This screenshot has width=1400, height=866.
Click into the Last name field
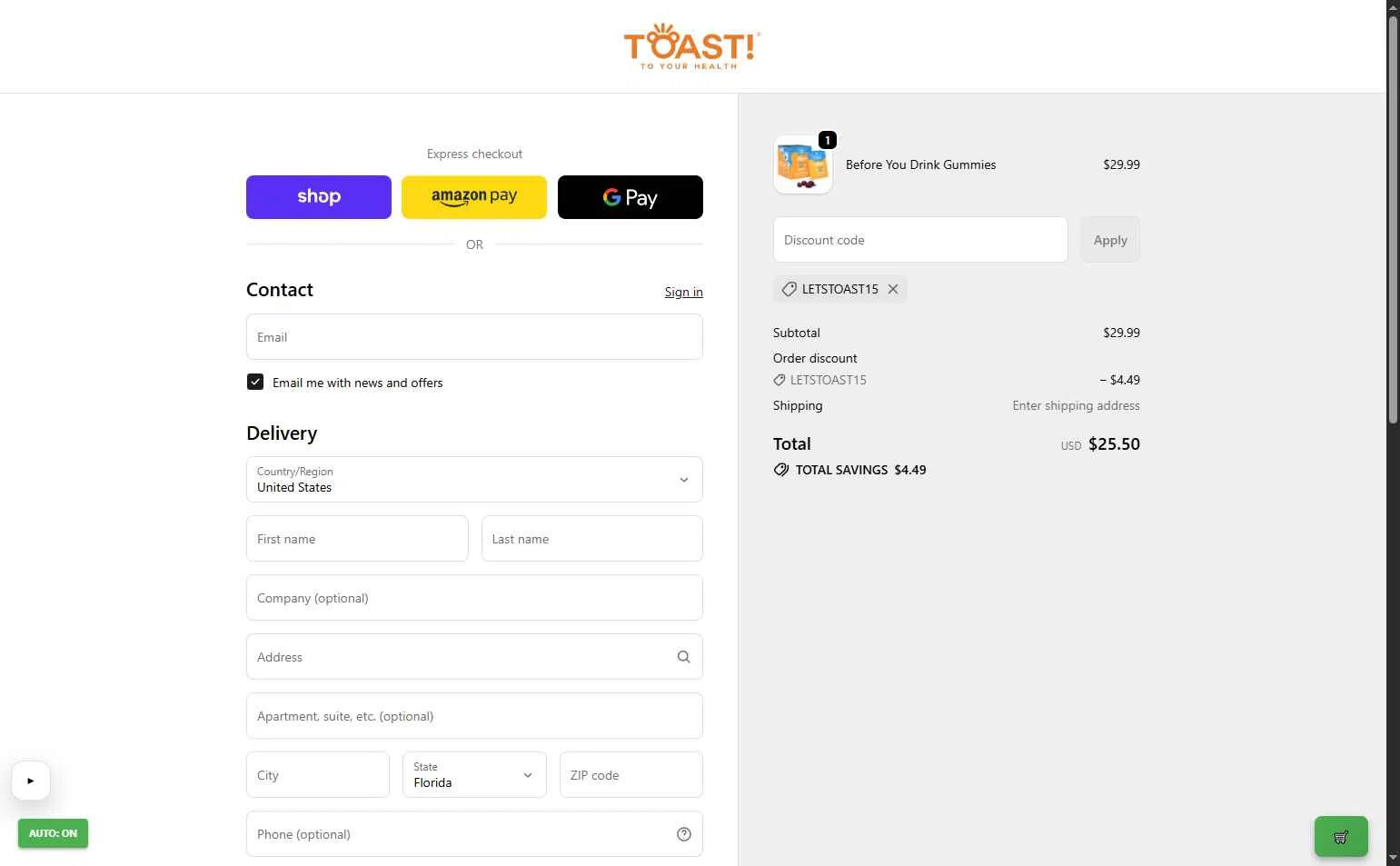point(592,539)
